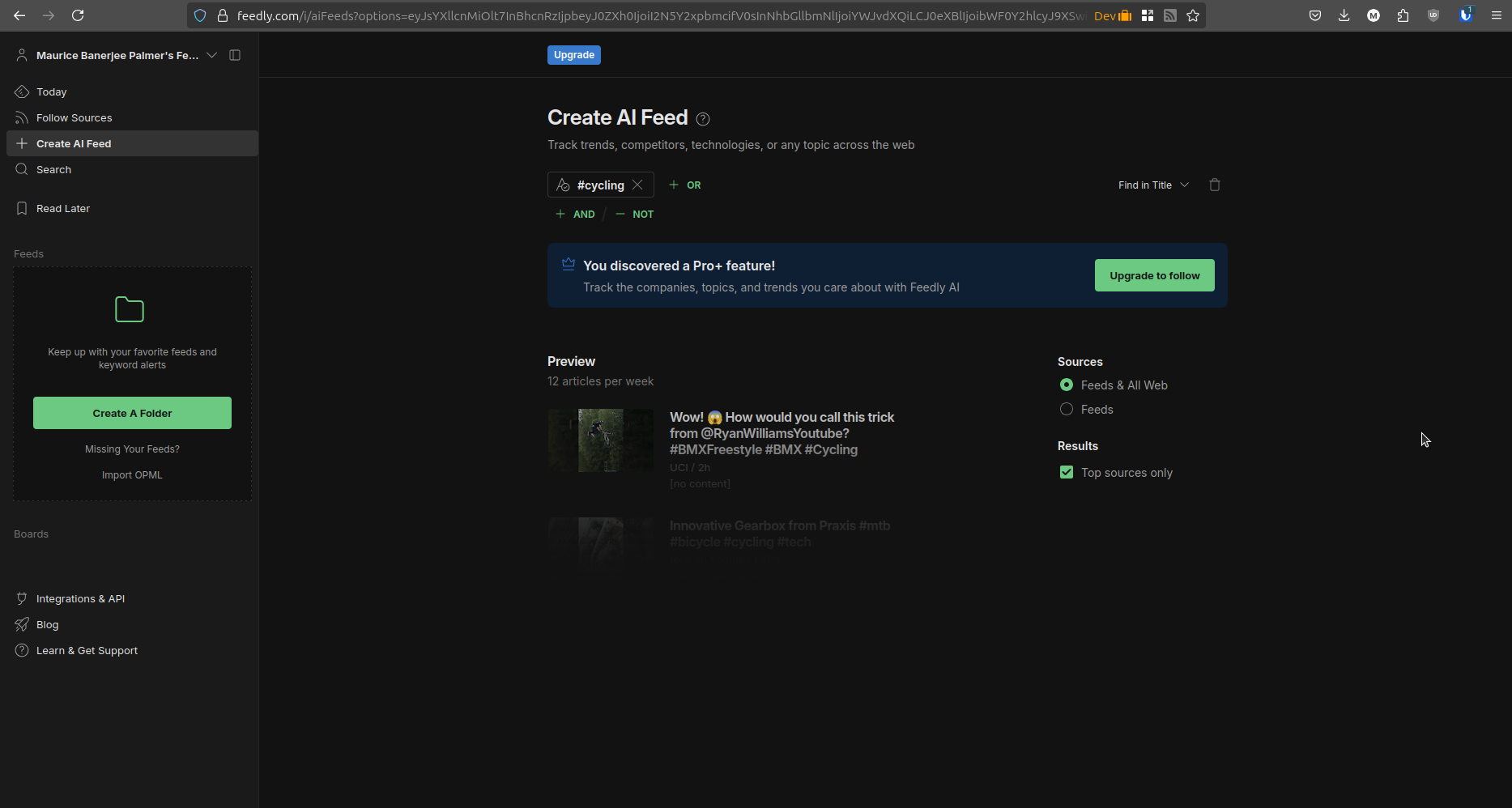Bookmark this page with the star icon
Image resolution: width=1512 pixels, height=808 pixels.
click(x=1193, y=15)
